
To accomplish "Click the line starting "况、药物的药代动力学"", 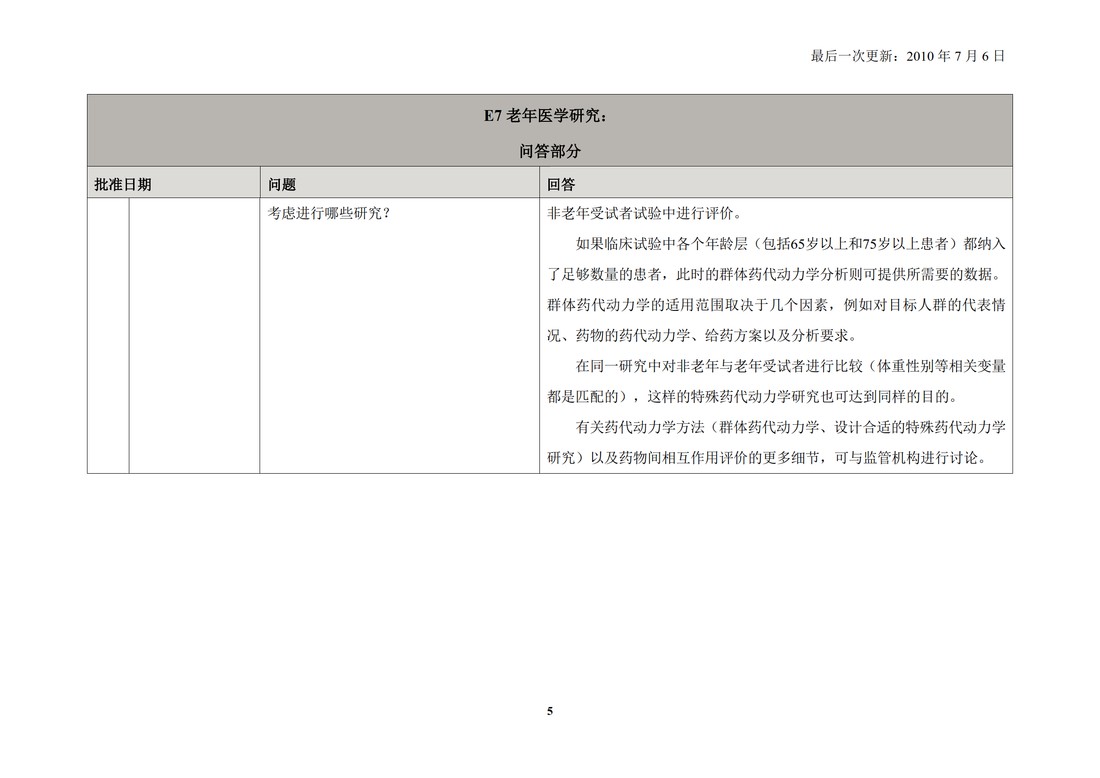I will pos(703,335).
